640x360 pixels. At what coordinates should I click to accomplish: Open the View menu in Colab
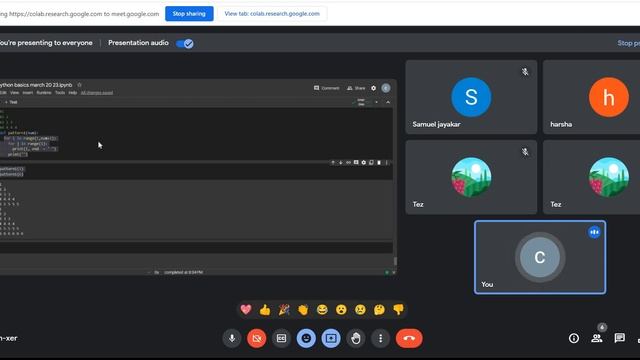pos(14,93)
